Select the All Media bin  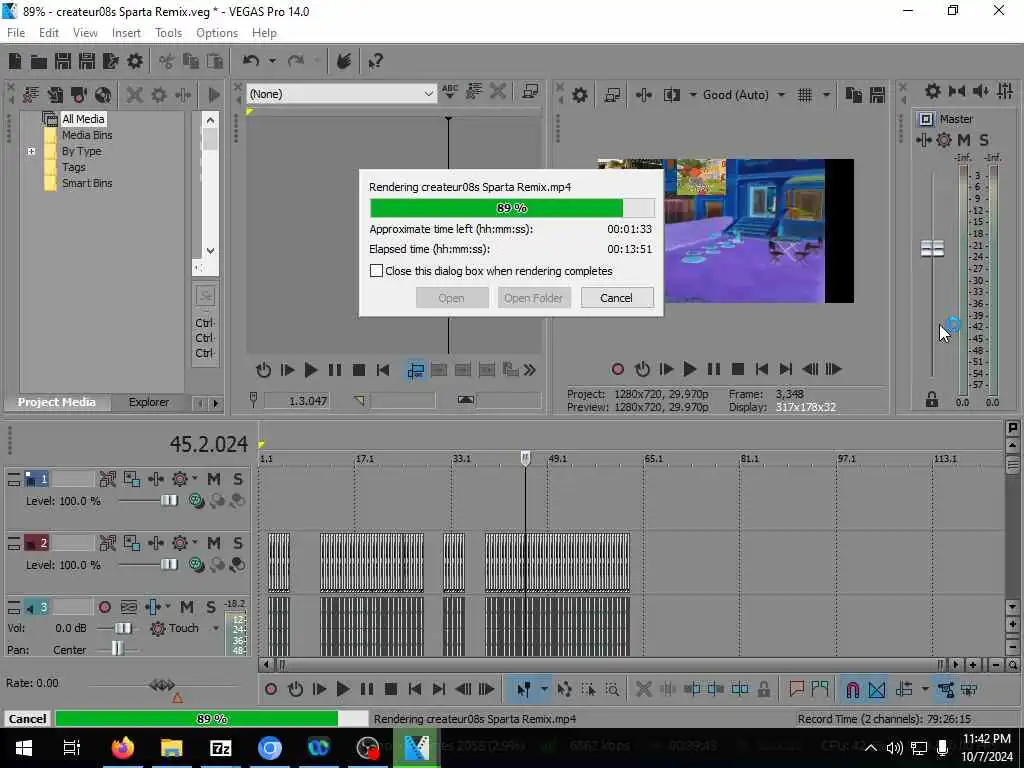click(x=83, y=119)
